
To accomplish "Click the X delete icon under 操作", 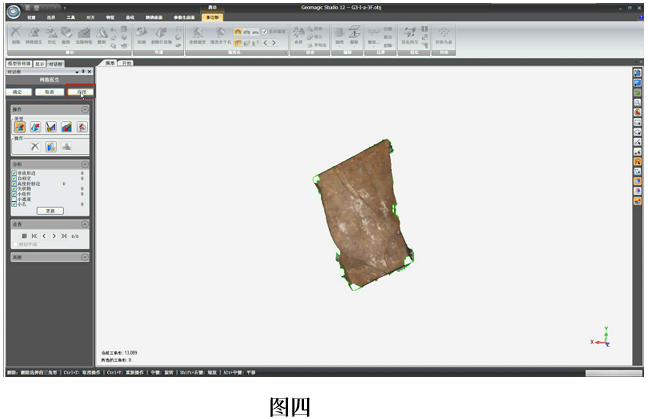I will (x=34, y=146).
